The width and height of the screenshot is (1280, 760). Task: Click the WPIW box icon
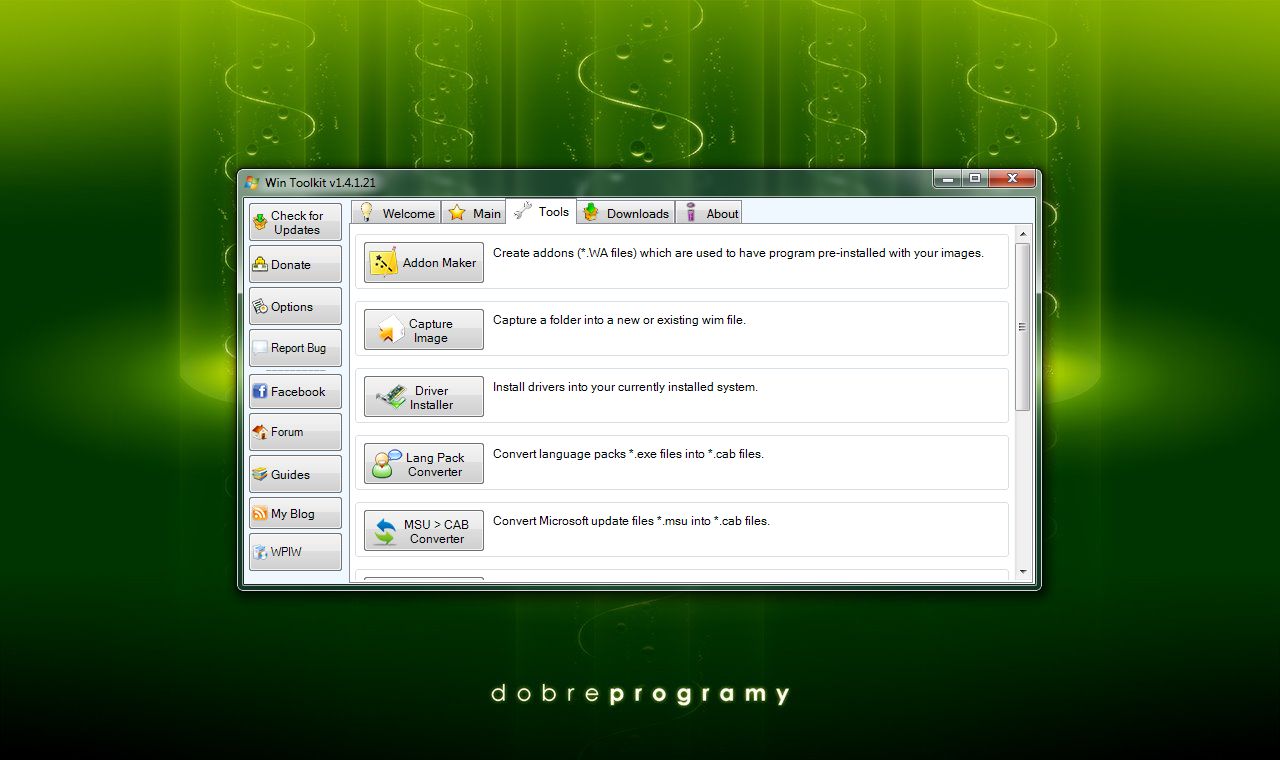260,552
